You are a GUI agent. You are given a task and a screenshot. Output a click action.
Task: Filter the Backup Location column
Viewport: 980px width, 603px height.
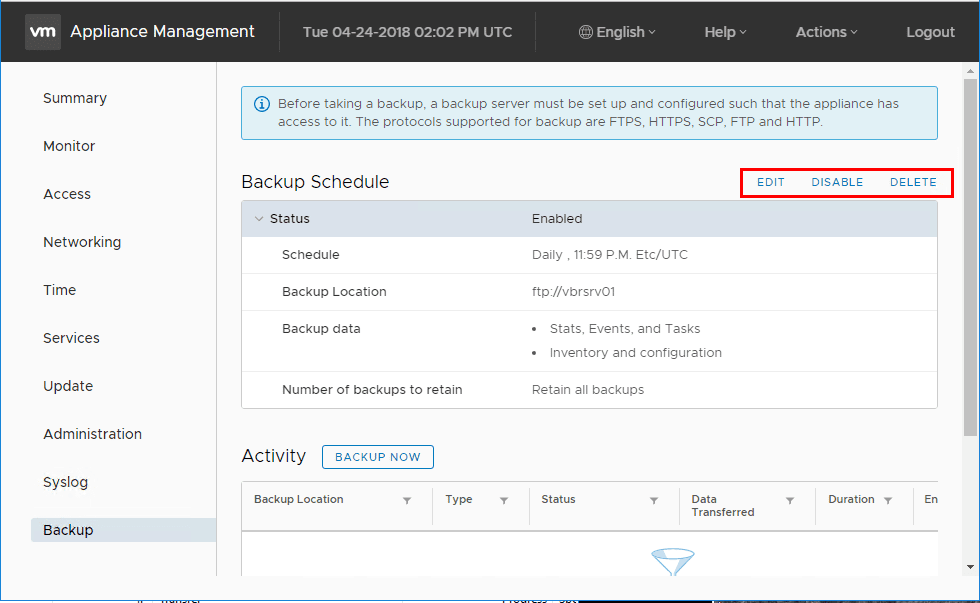coord(407,501)
